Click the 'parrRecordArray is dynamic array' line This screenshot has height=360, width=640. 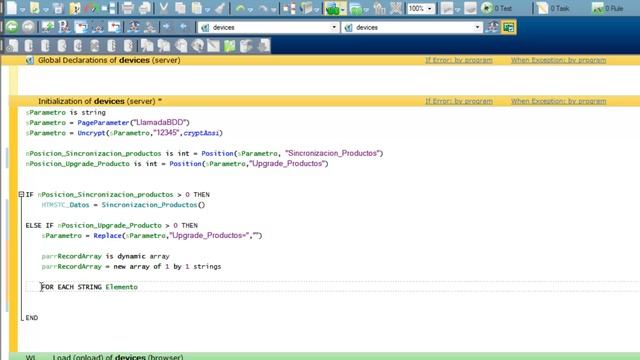pyautogui.click(x=105, y=256)
